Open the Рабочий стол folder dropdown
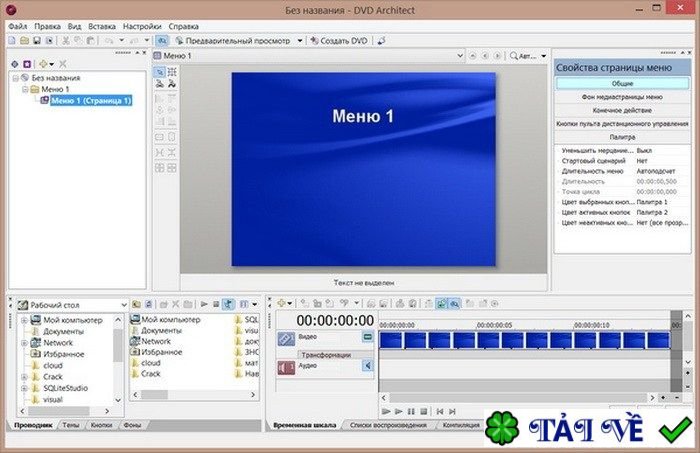The width and height of the screenshot is (700, 453). tap(124, 305)
